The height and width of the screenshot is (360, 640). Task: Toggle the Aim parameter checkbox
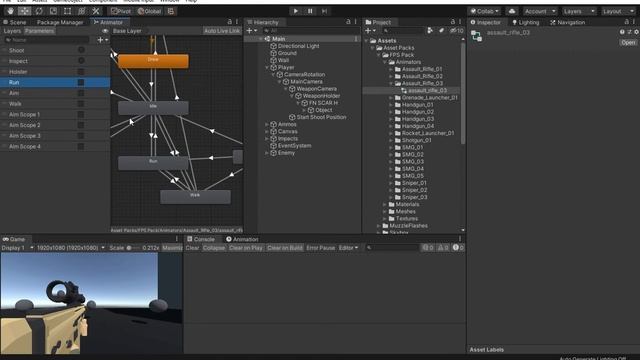pos(81,93)
